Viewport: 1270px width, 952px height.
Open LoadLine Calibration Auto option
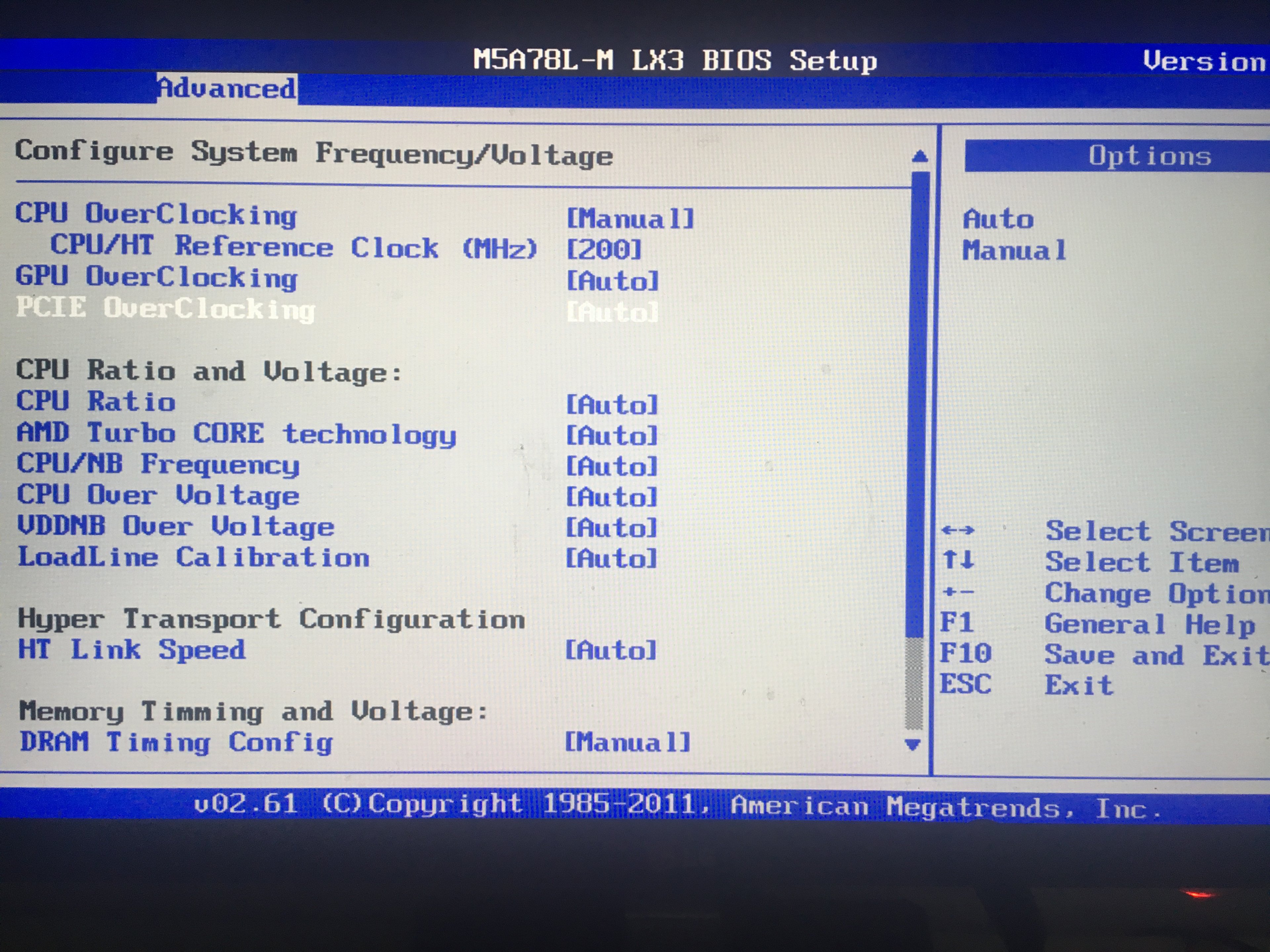612,558
